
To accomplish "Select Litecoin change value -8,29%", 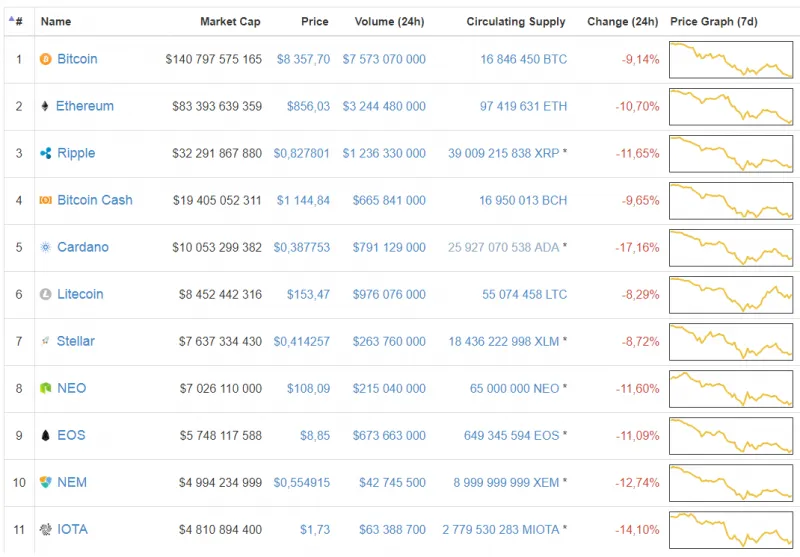I will point(640,294).
